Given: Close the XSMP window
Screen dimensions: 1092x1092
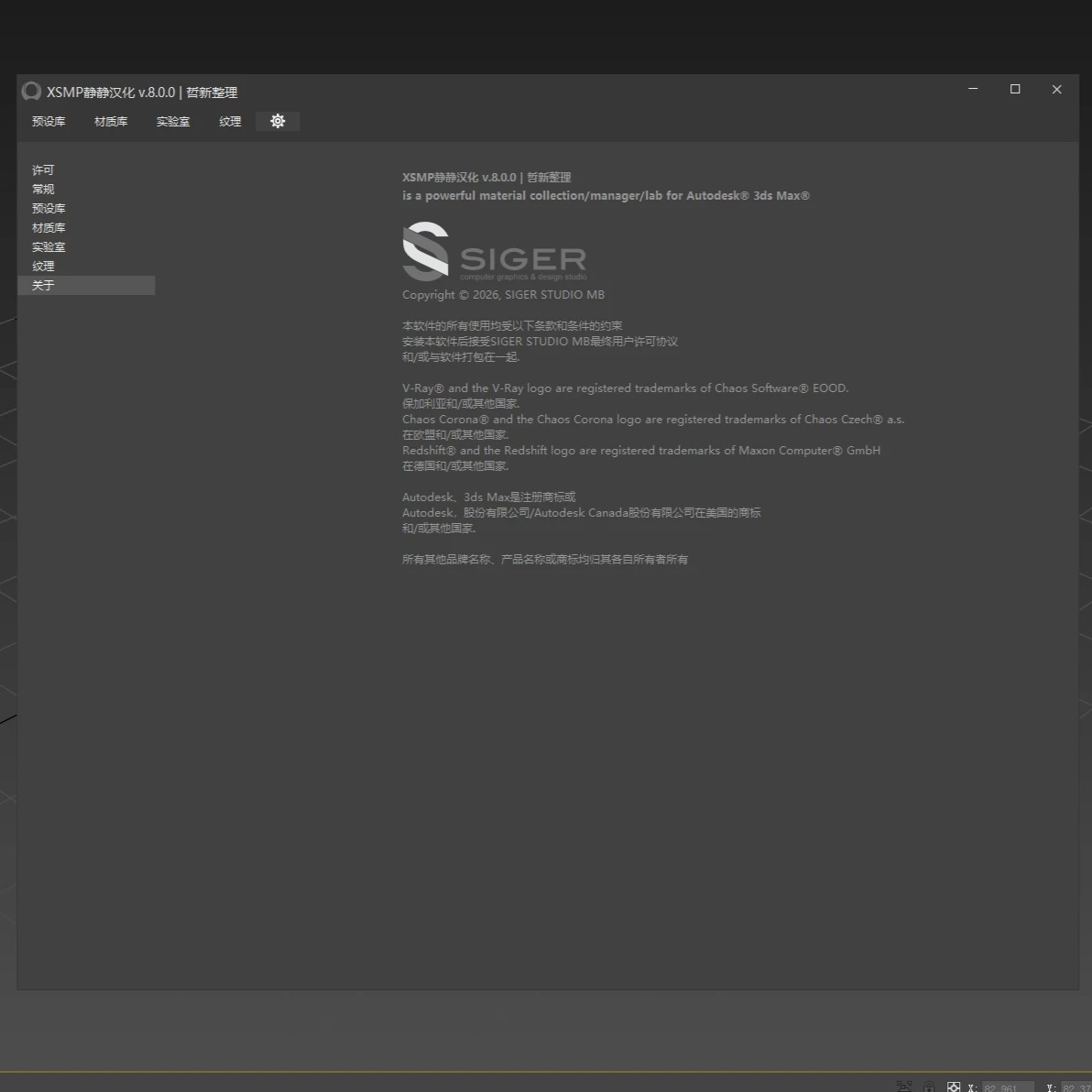Looking at the screenshot, I should pyautogui.click(x=1056, y=89).
